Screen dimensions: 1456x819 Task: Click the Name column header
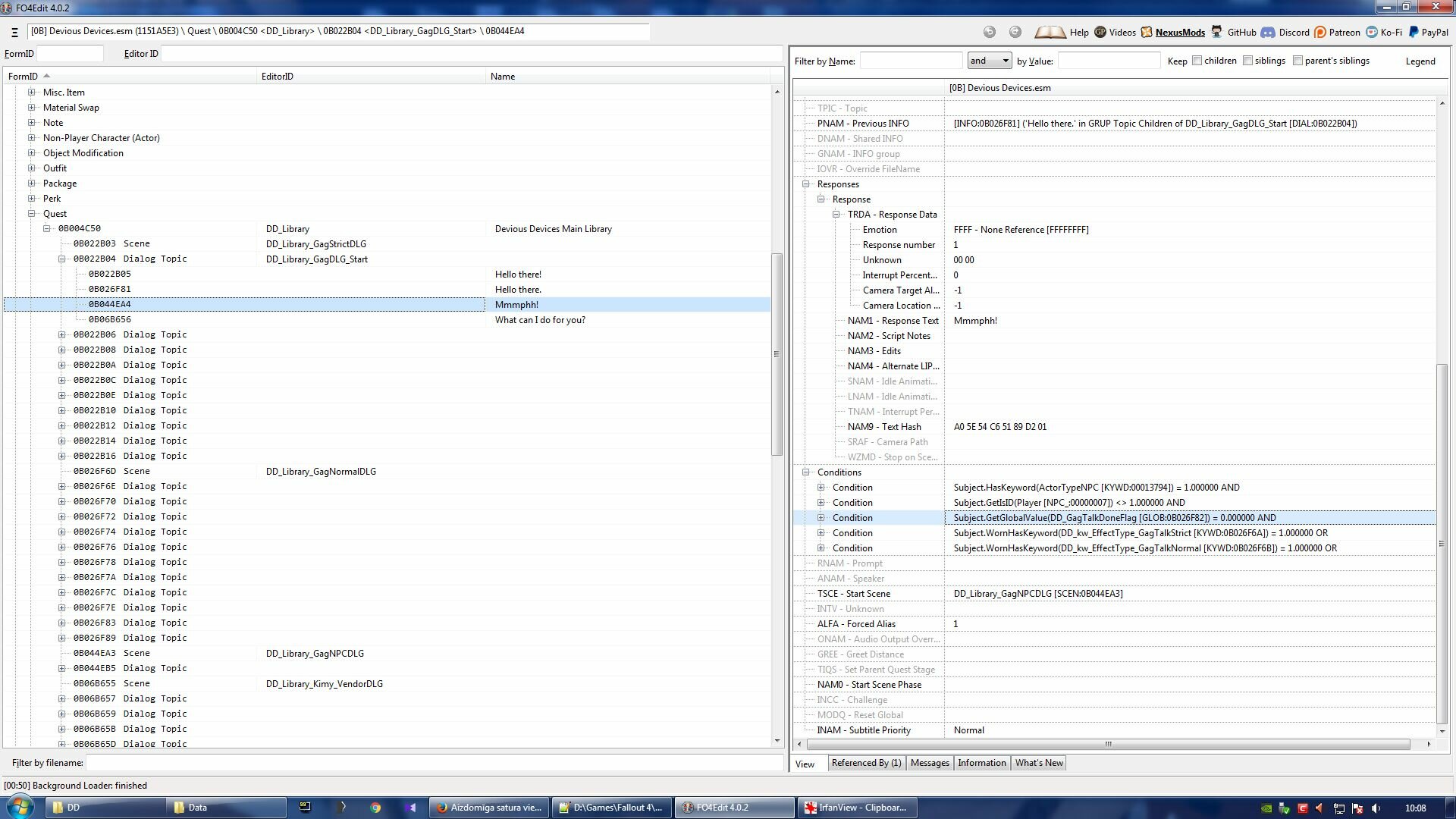627,77
